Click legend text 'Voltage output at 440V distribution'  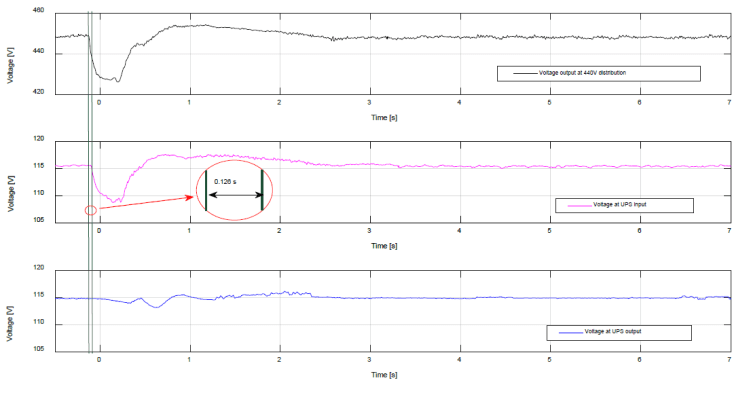click(x=582, y=73)
